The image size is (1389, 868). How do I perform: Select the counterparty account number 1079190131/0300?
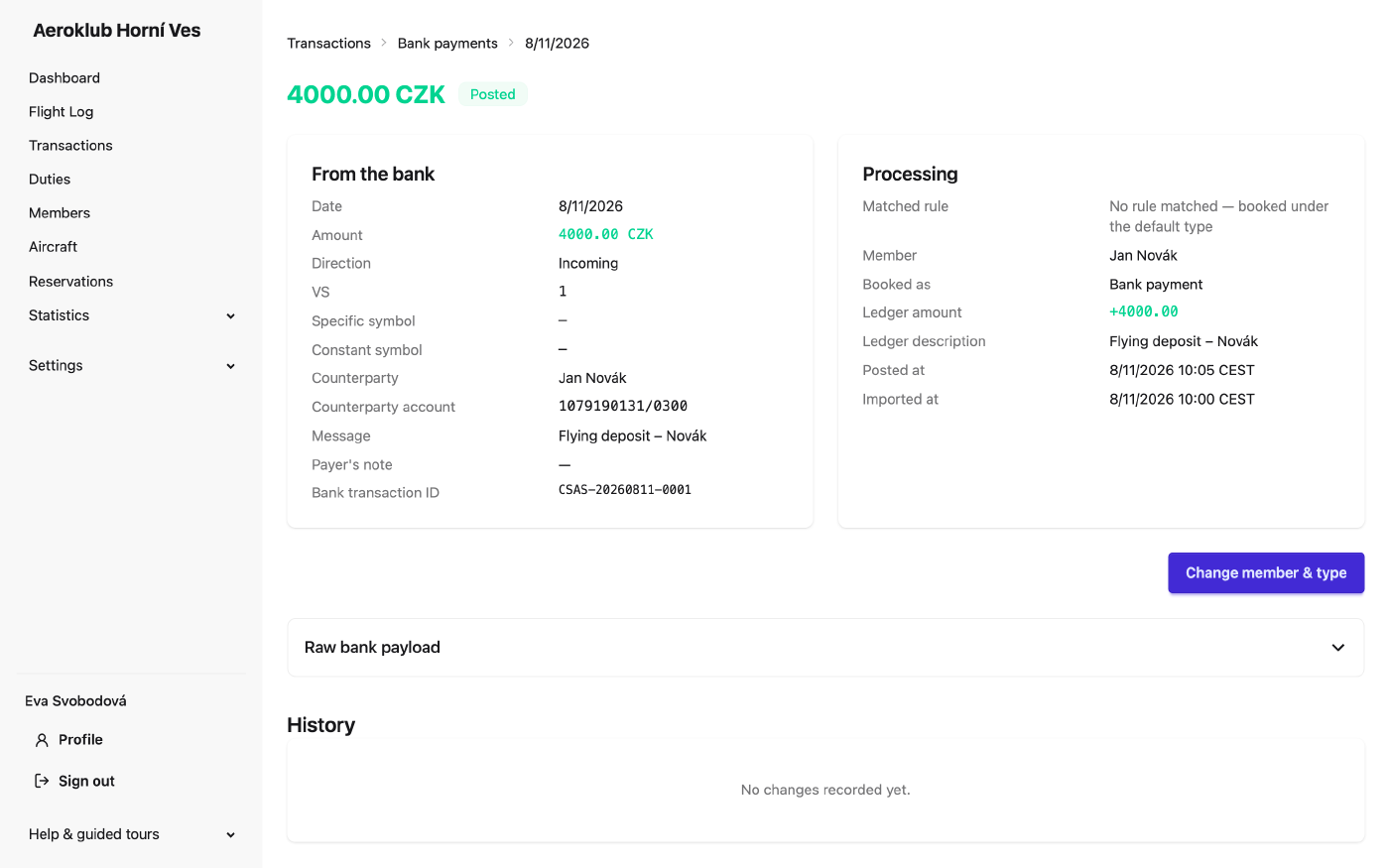tap(623, 407)
